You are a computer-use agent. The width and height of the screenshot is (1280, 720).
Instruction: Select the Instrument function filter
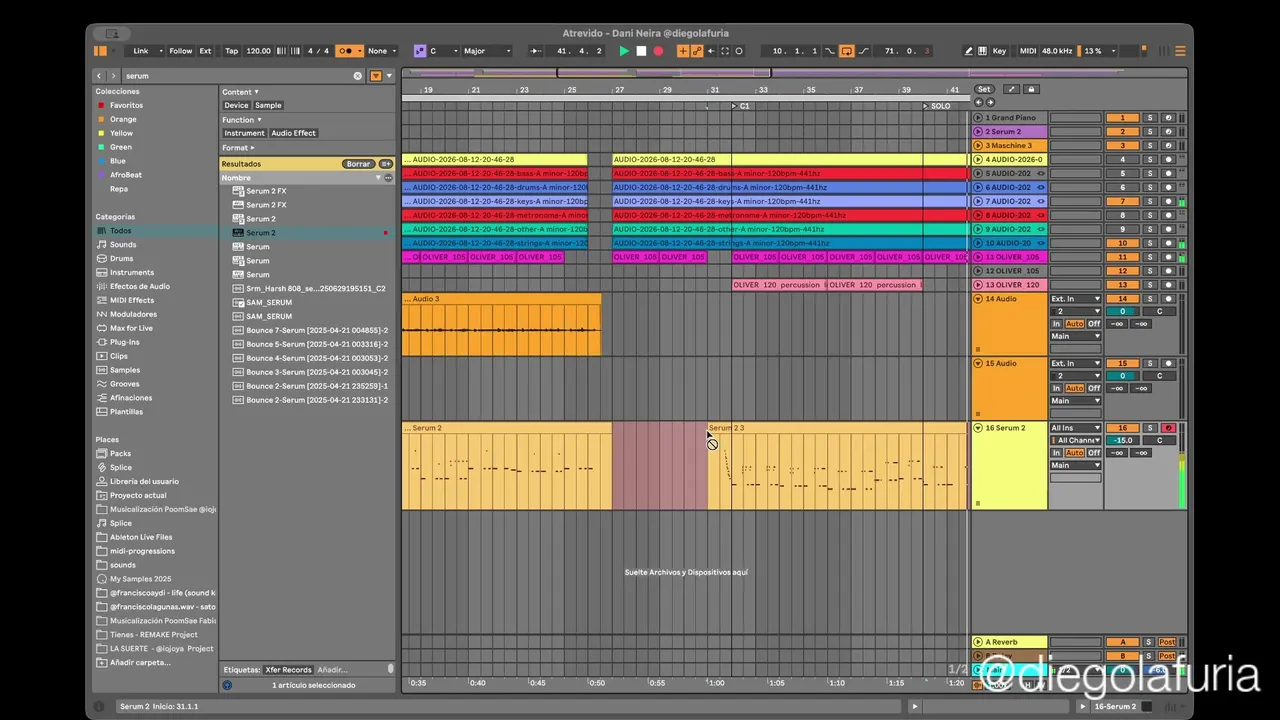click(x=244, y=133)
